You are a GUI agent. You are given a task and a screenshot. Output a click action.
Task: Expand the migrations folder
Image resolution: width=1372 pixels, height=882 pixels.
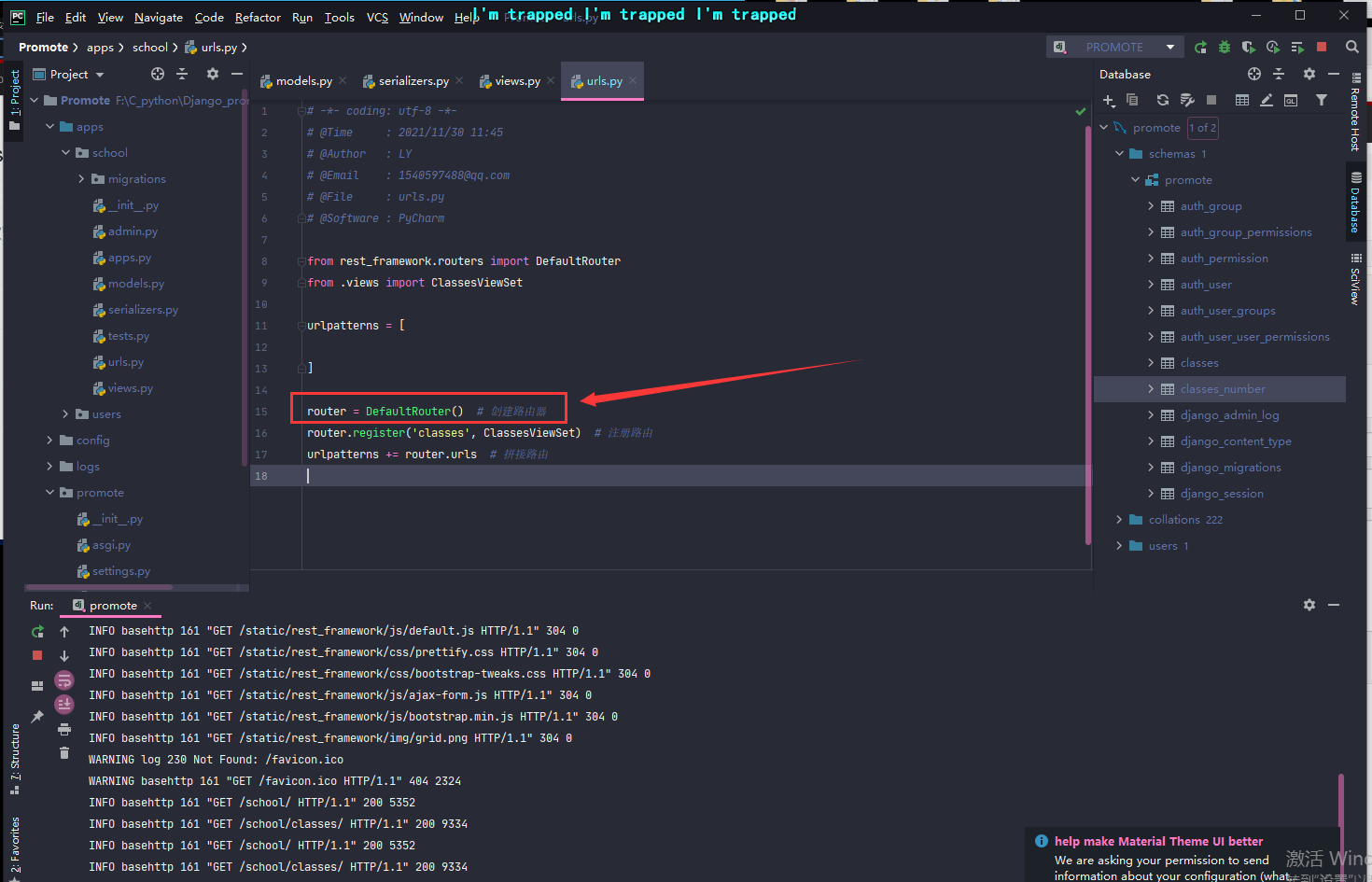(81, 178)
